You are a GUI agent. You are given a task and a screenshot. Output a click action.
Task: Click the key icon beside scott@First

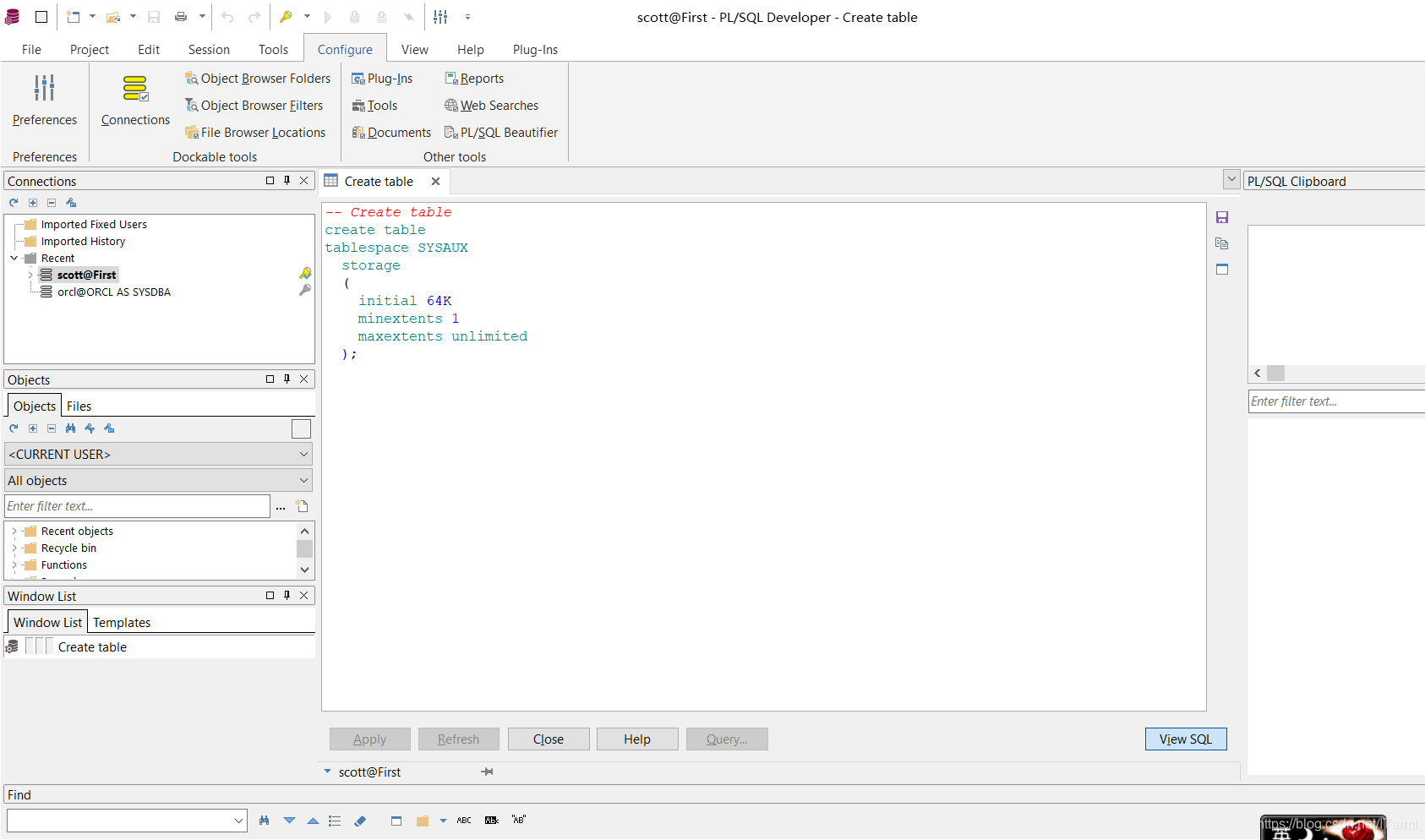305,274
